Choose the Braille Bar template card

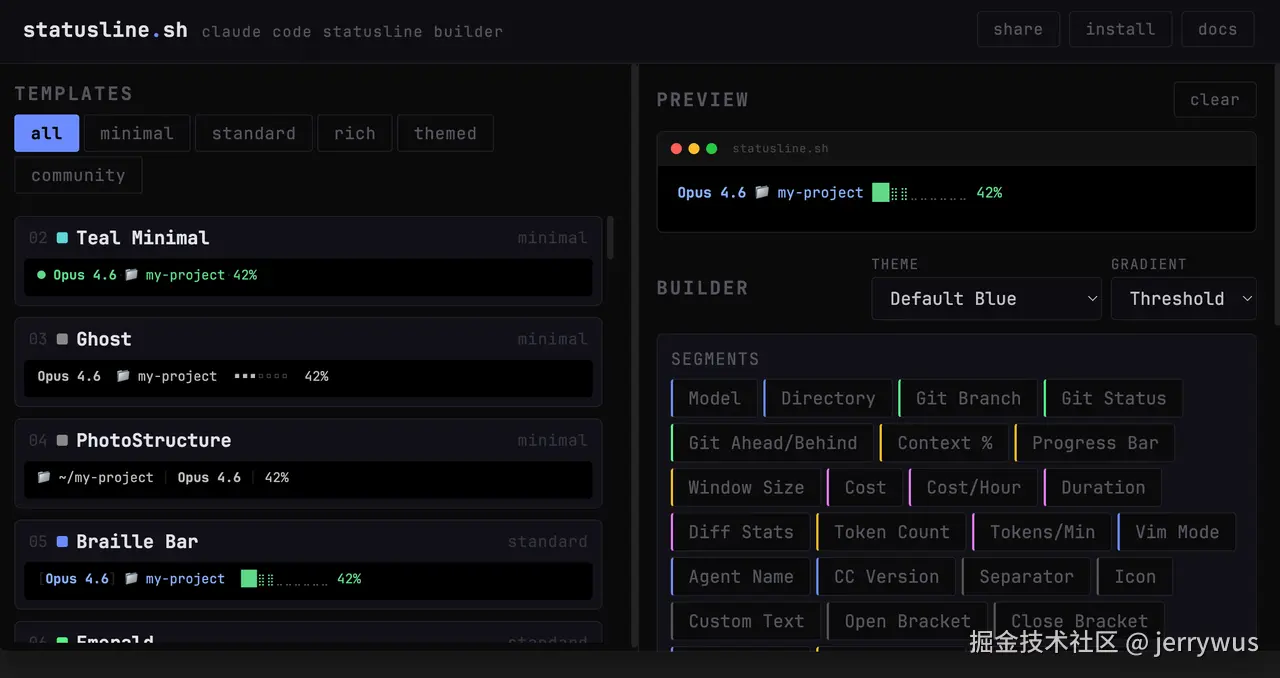click(x=308, y=564)
